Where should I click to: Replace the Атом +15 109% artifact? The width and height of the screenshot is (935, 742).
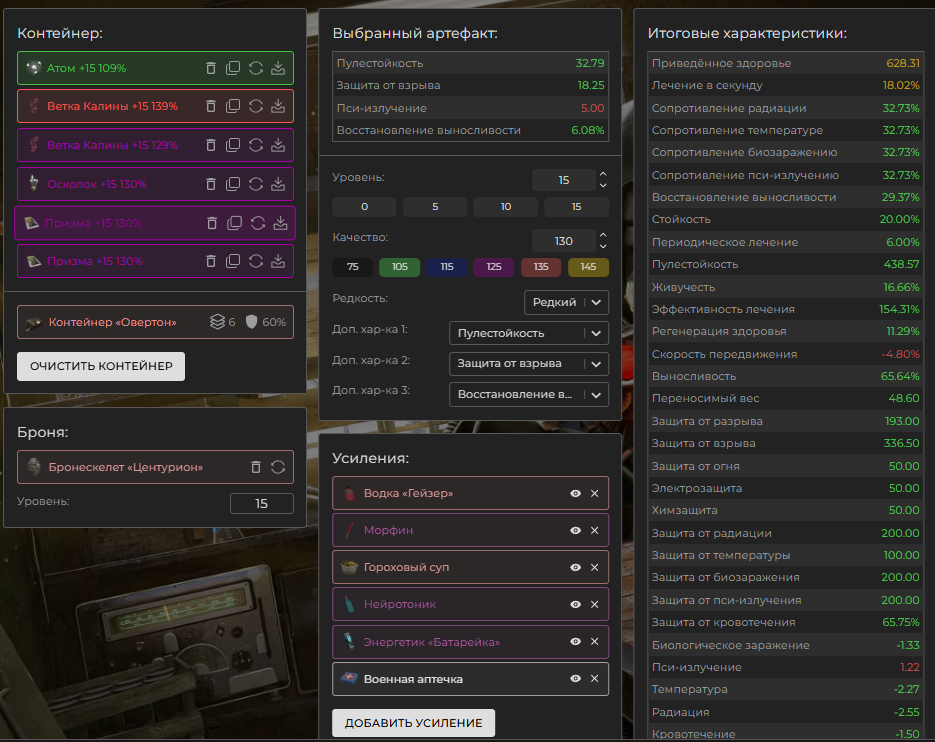pyautogui.click(x=256, y=68)
